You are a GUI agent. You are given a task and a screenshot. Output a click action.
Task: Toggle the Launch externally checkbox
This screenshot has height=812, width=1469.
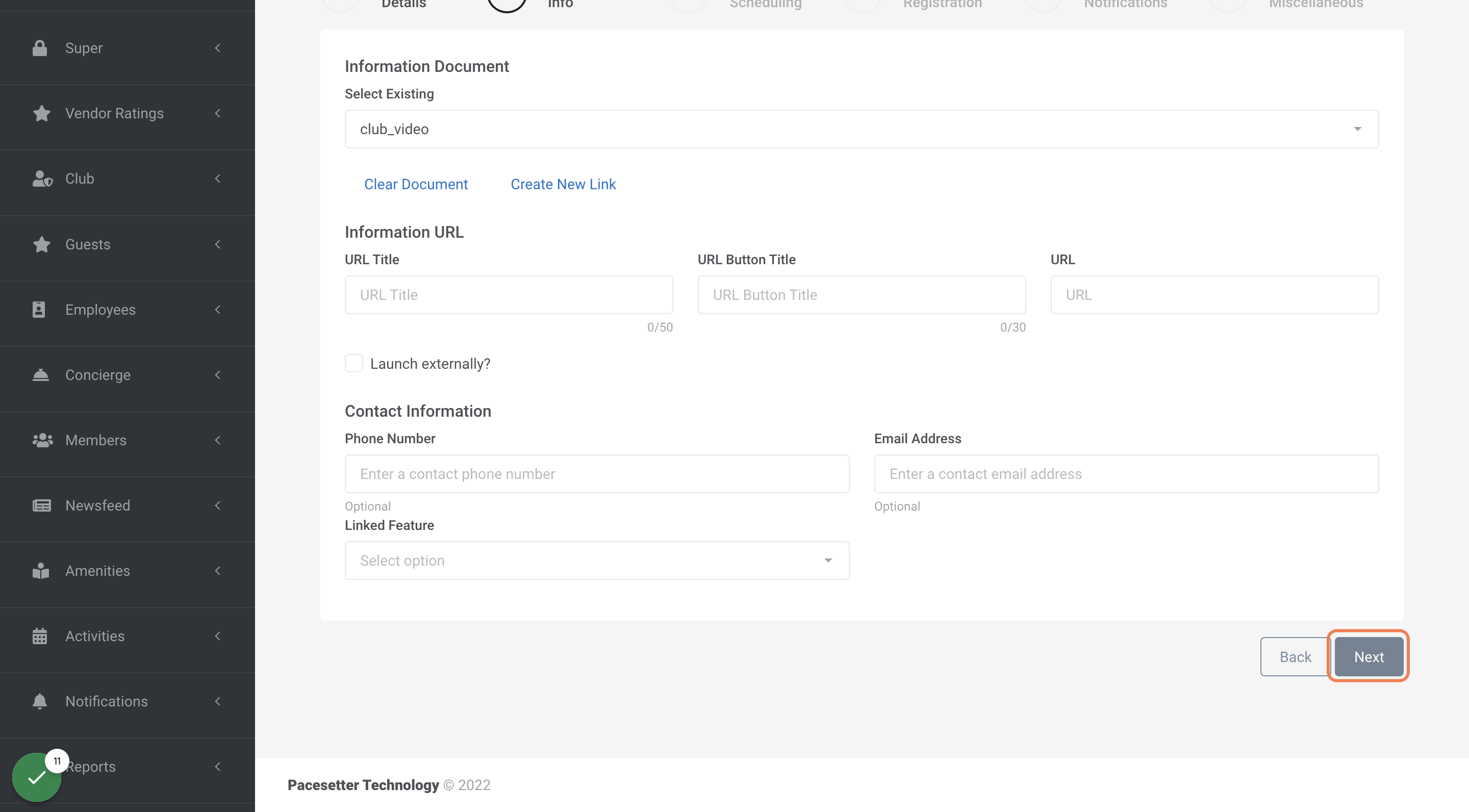coord(353,364)
